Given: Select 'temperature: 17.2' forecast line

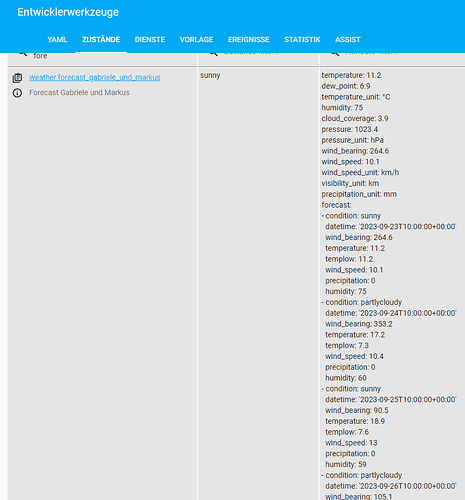Looking at the screenshot, I should tap(355, 335).
